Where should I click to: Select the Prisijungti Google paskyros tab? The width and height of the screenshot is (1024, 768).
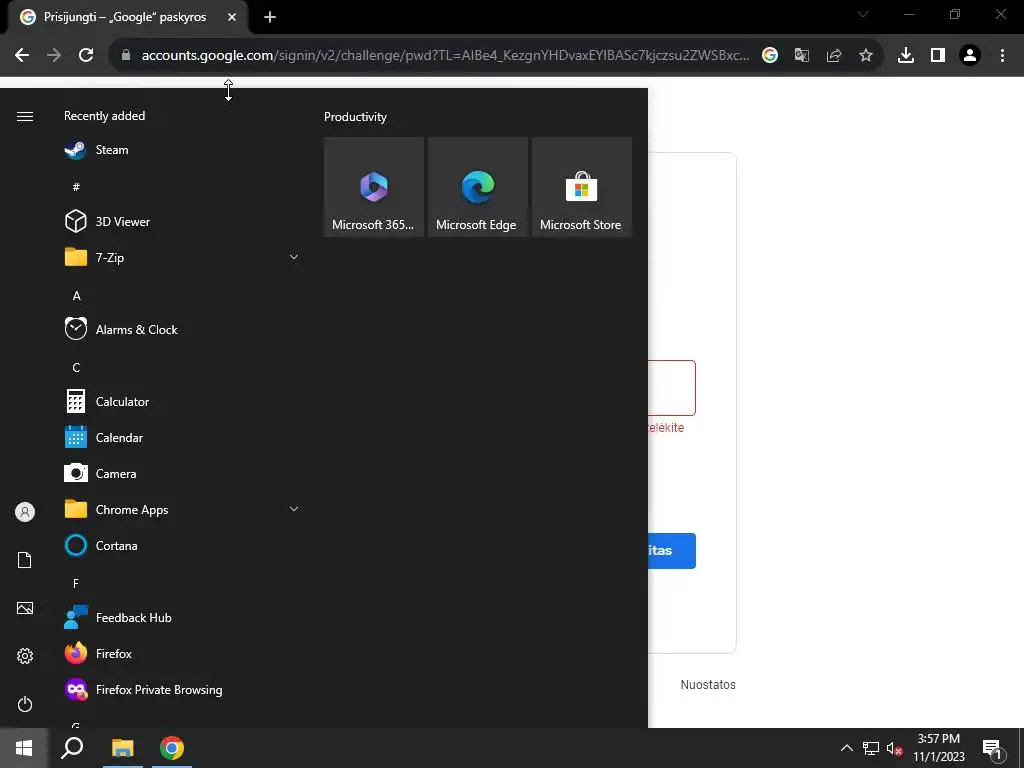pos(127,17)
